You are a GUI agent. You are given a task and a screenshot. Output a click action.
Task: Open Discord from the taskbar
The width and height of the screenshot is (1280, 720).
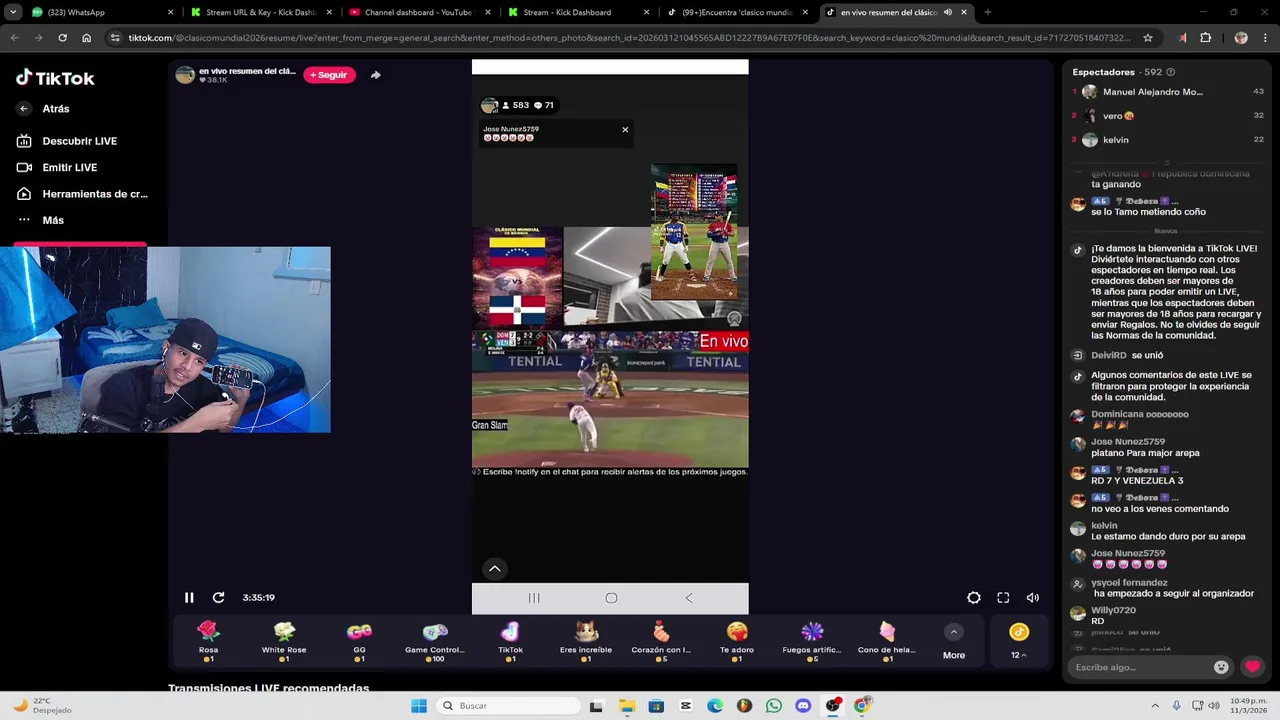(x=803, y=706)
